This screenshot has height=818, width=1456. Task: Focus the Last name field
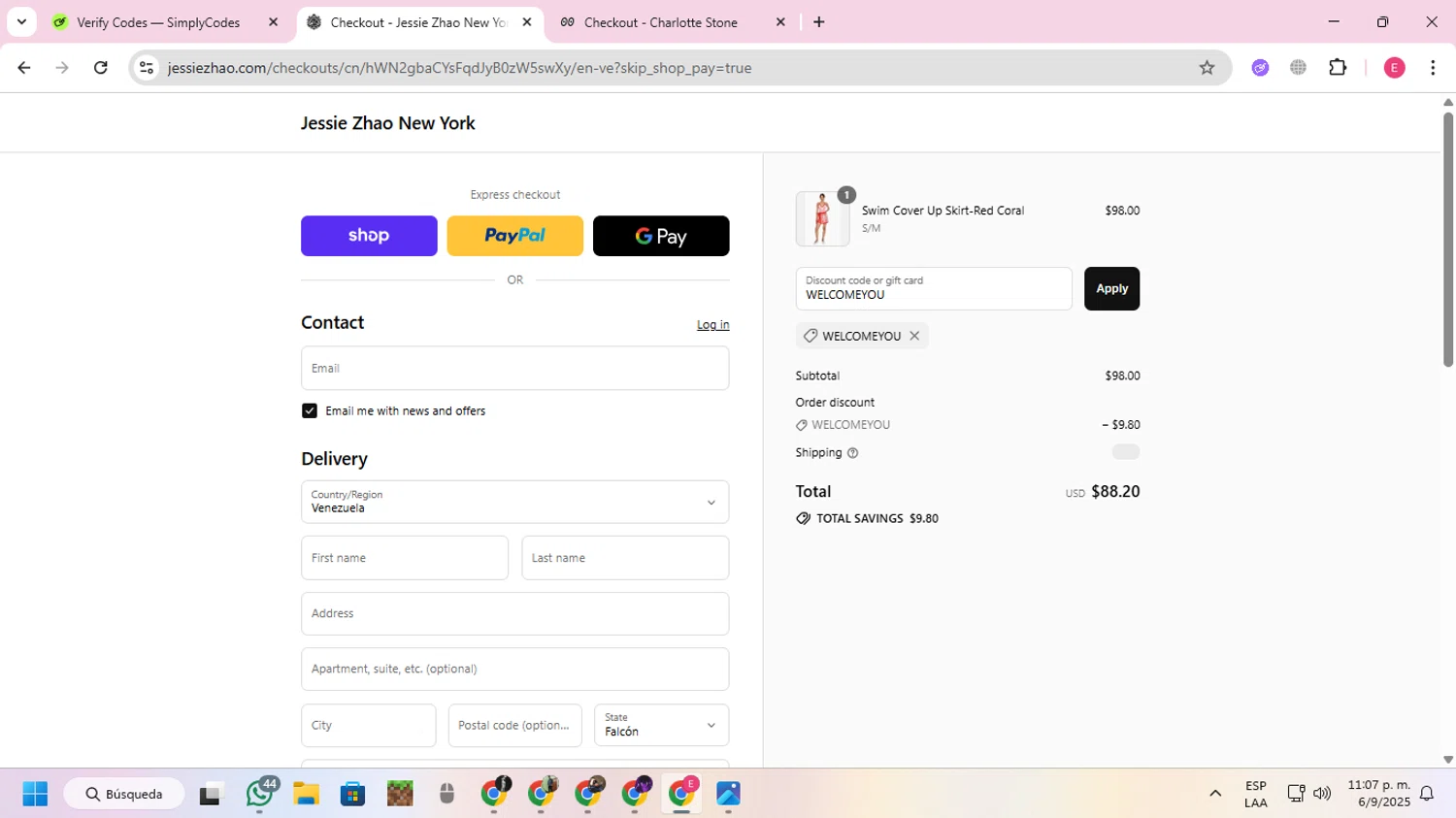tap(625, 558)
